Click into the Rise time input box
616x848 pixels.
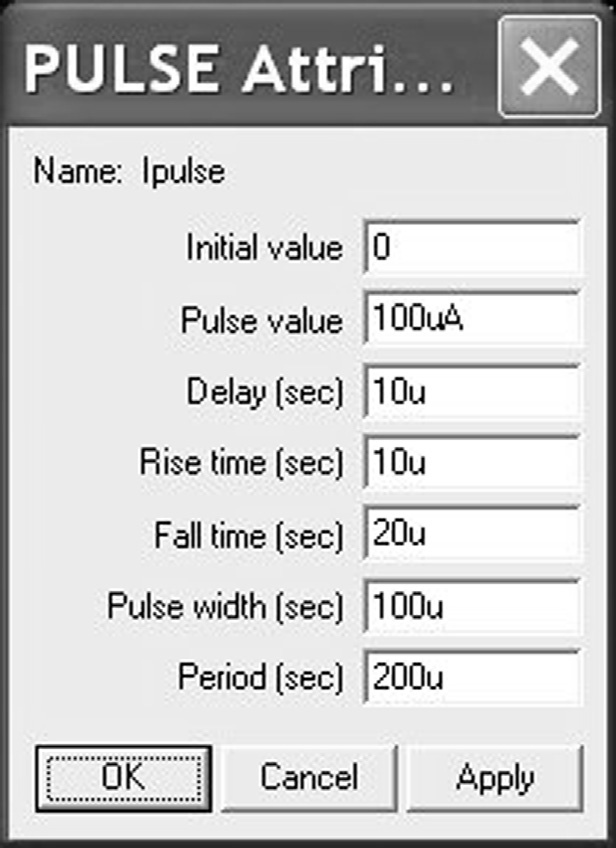click(x=472, y=463)
